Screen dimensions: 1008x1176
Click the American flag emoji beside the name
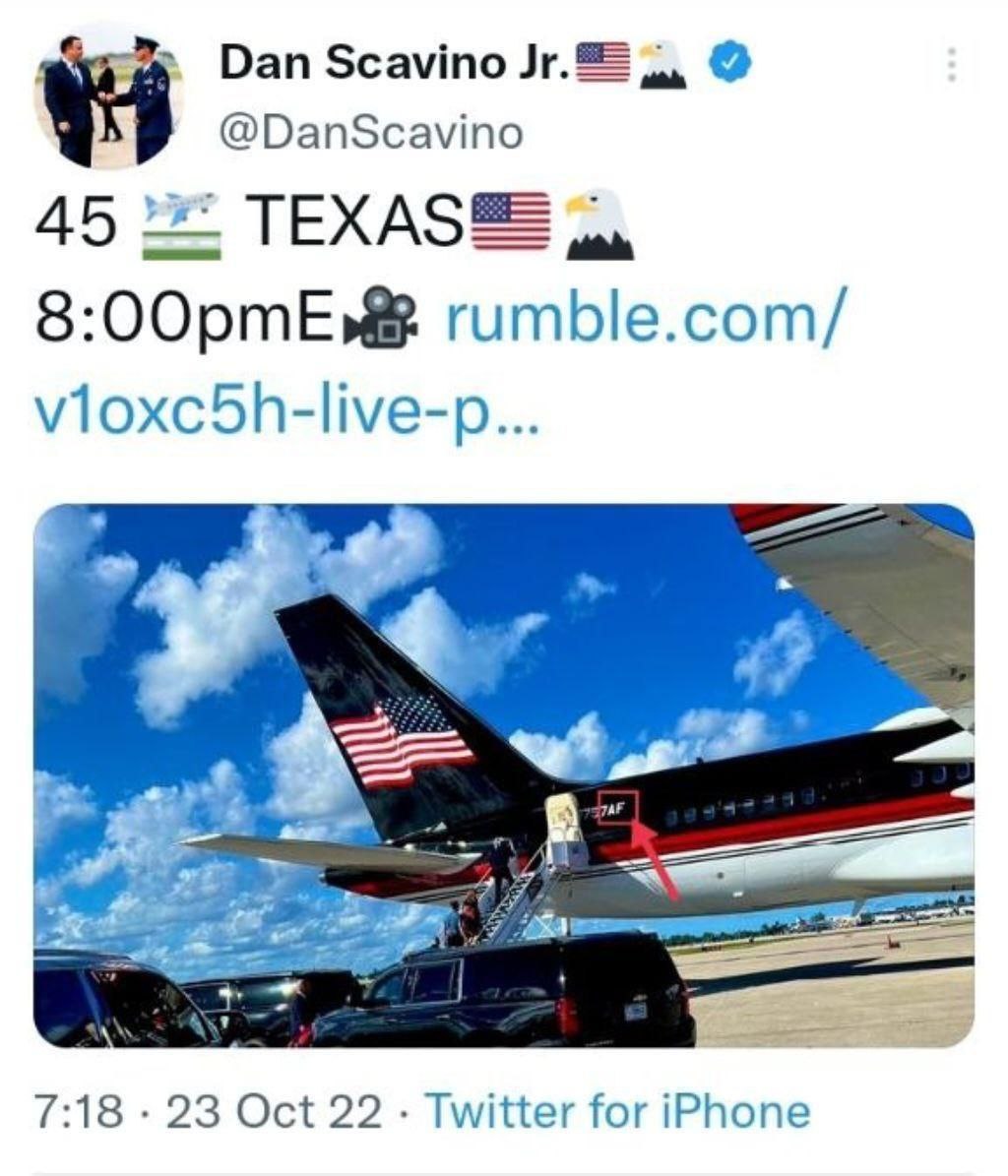click(x=602, y=62)
